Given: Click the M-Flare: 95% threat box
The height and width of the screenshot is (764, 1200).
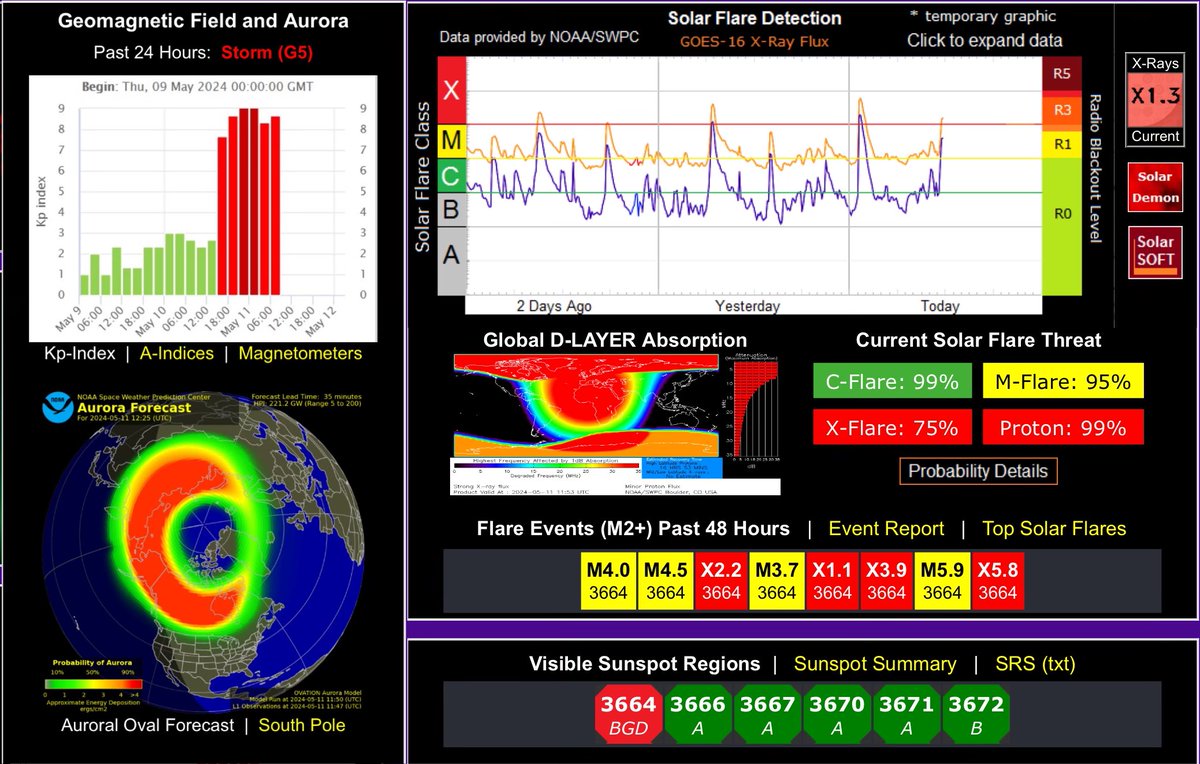Looking at the screenshot, I should [1063, 381].
